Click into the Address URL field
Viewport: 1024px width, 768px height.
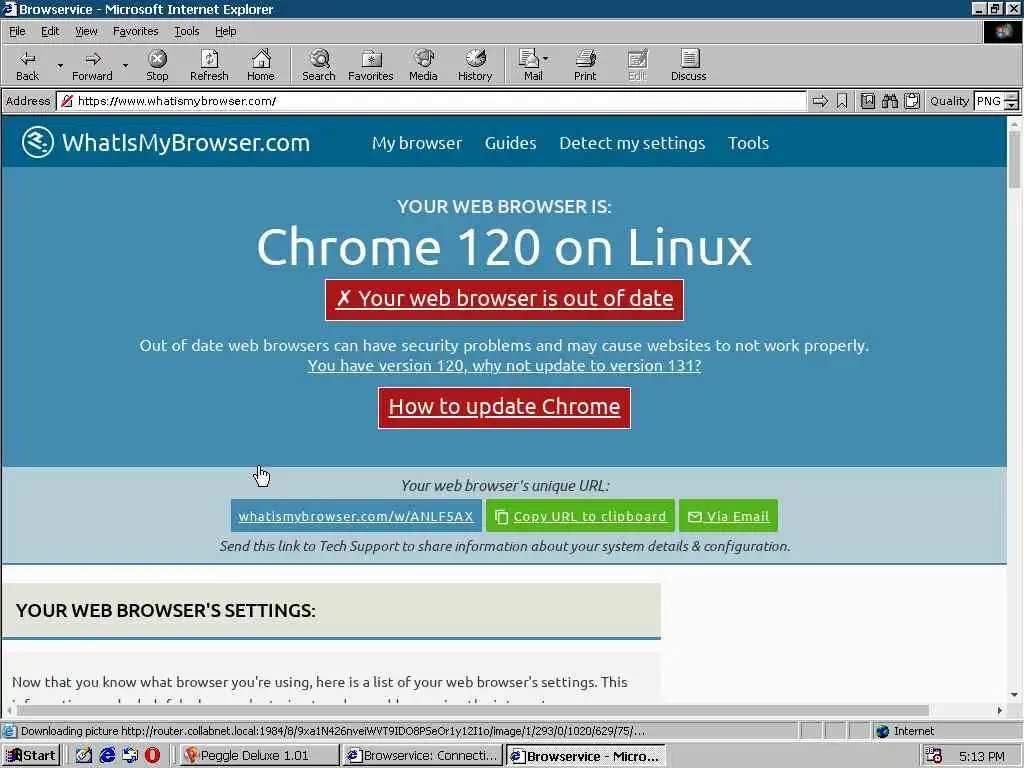[x=431, y=101]
